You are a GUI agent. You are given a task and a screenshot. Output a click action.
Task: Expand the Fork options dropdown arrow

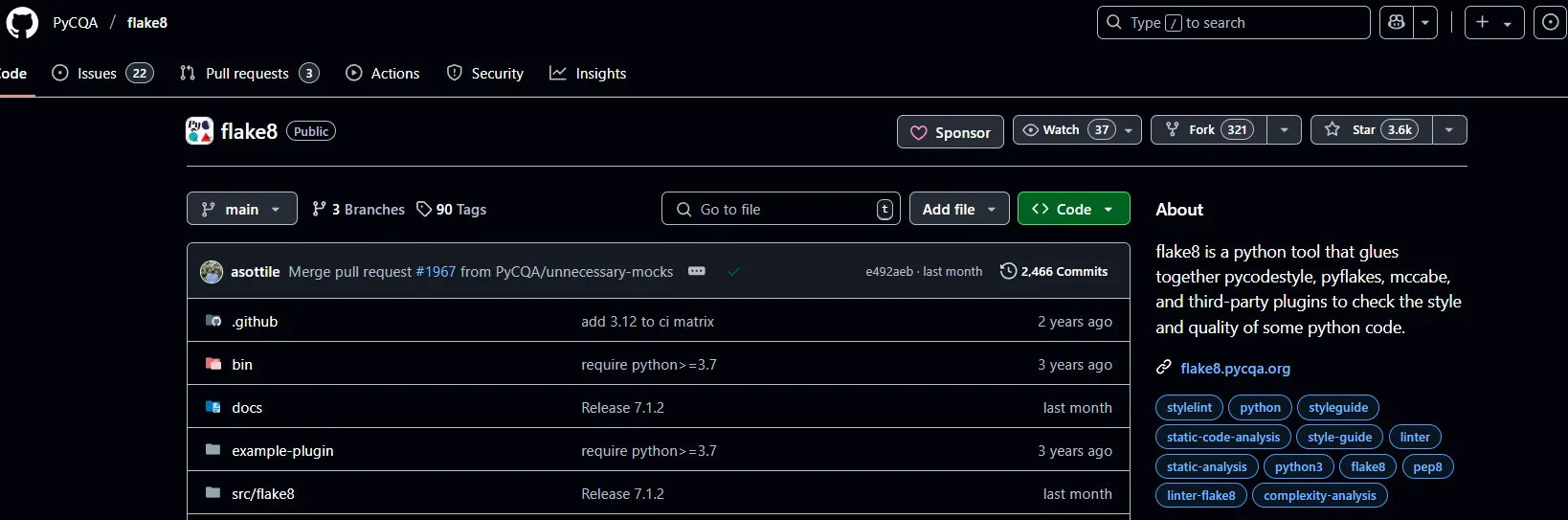[1284, 129]
